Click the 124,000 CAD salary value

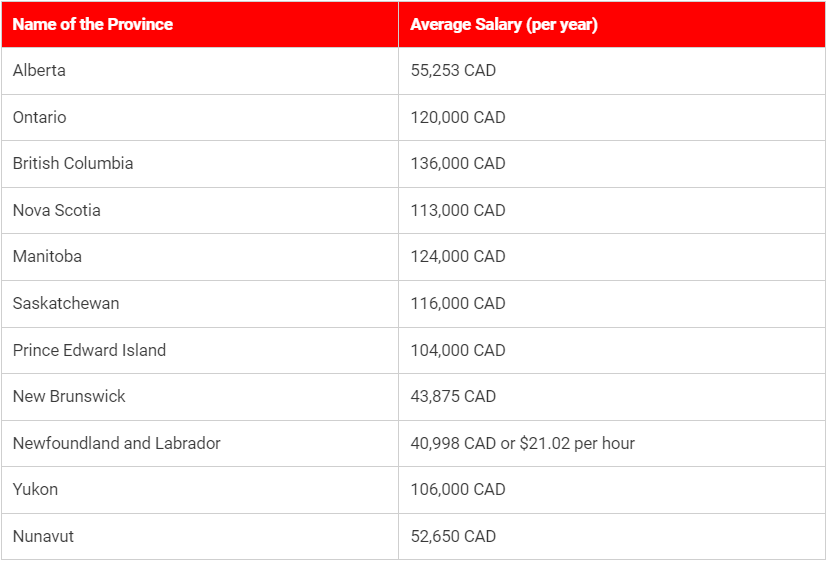(x=458, y=256)
